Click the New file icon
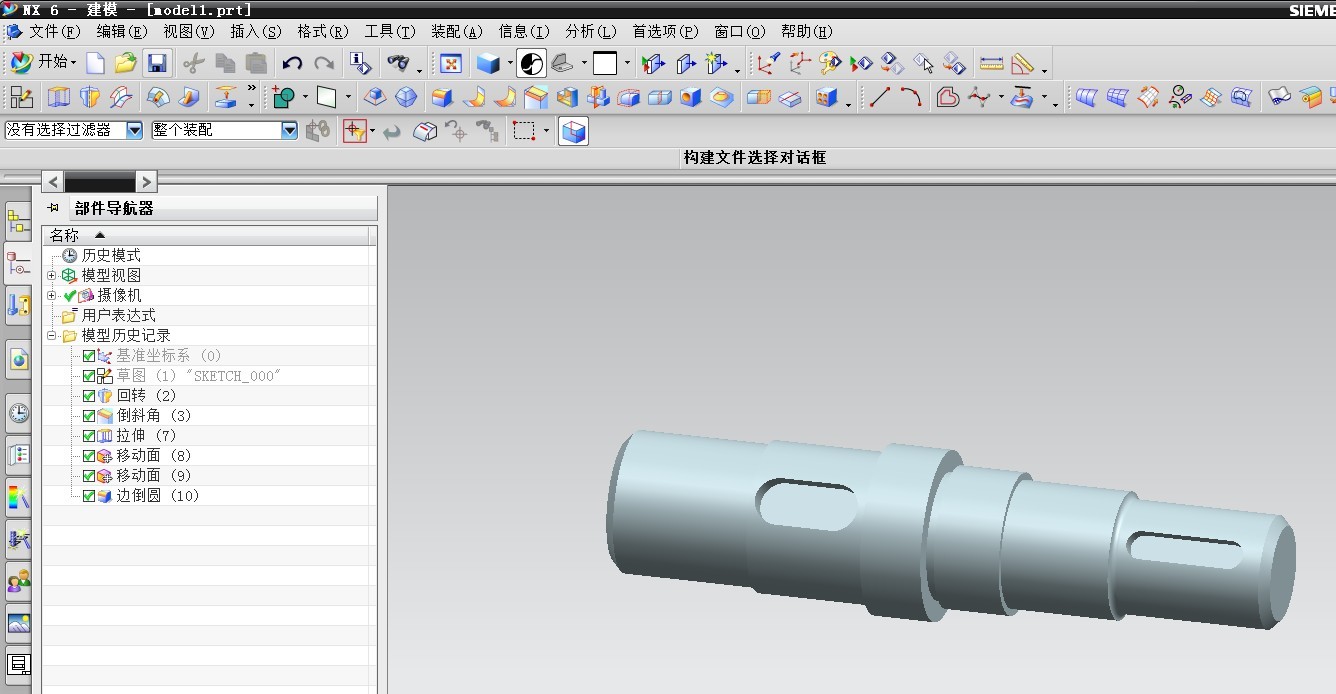The image size is (1336, 694). (96, 63)
